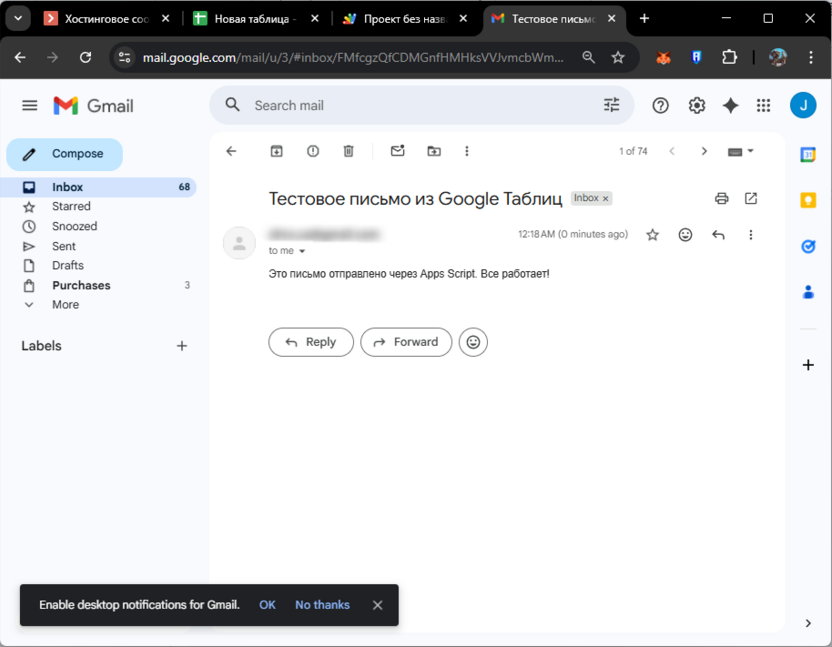Mark the email as unread

tap(397, 151)
